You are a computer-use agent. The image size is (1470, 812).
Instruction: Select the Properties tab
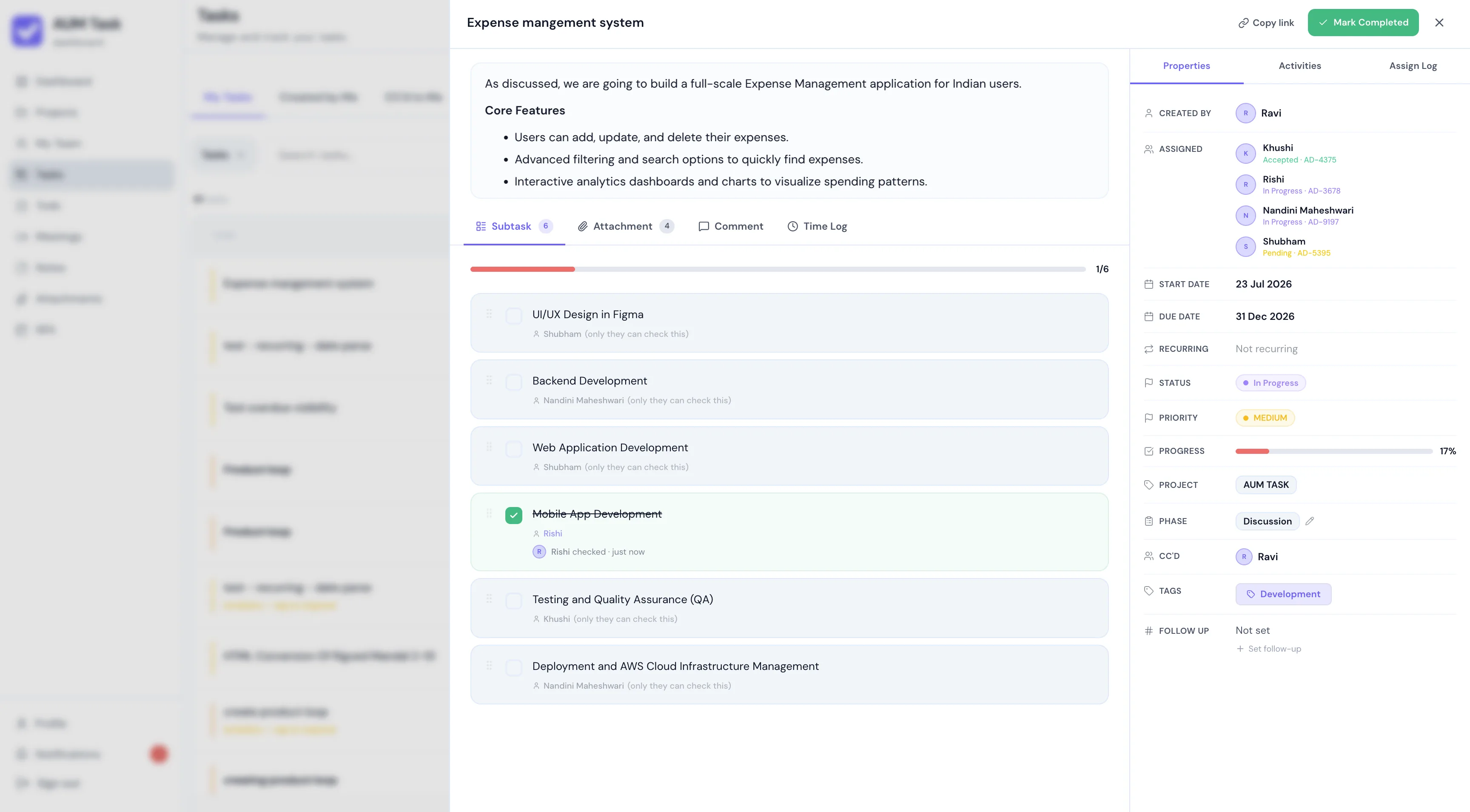1186,66
